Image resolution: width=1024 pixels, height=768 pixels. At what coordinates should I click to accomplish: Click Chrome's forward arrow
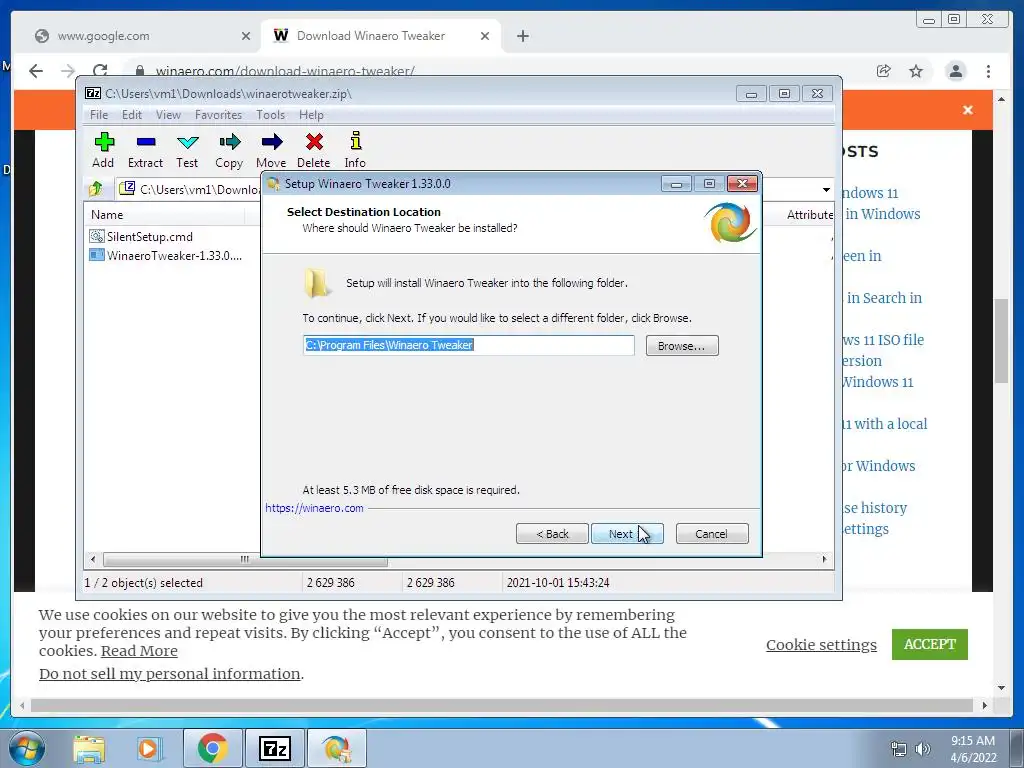click(x=68, y=71)
